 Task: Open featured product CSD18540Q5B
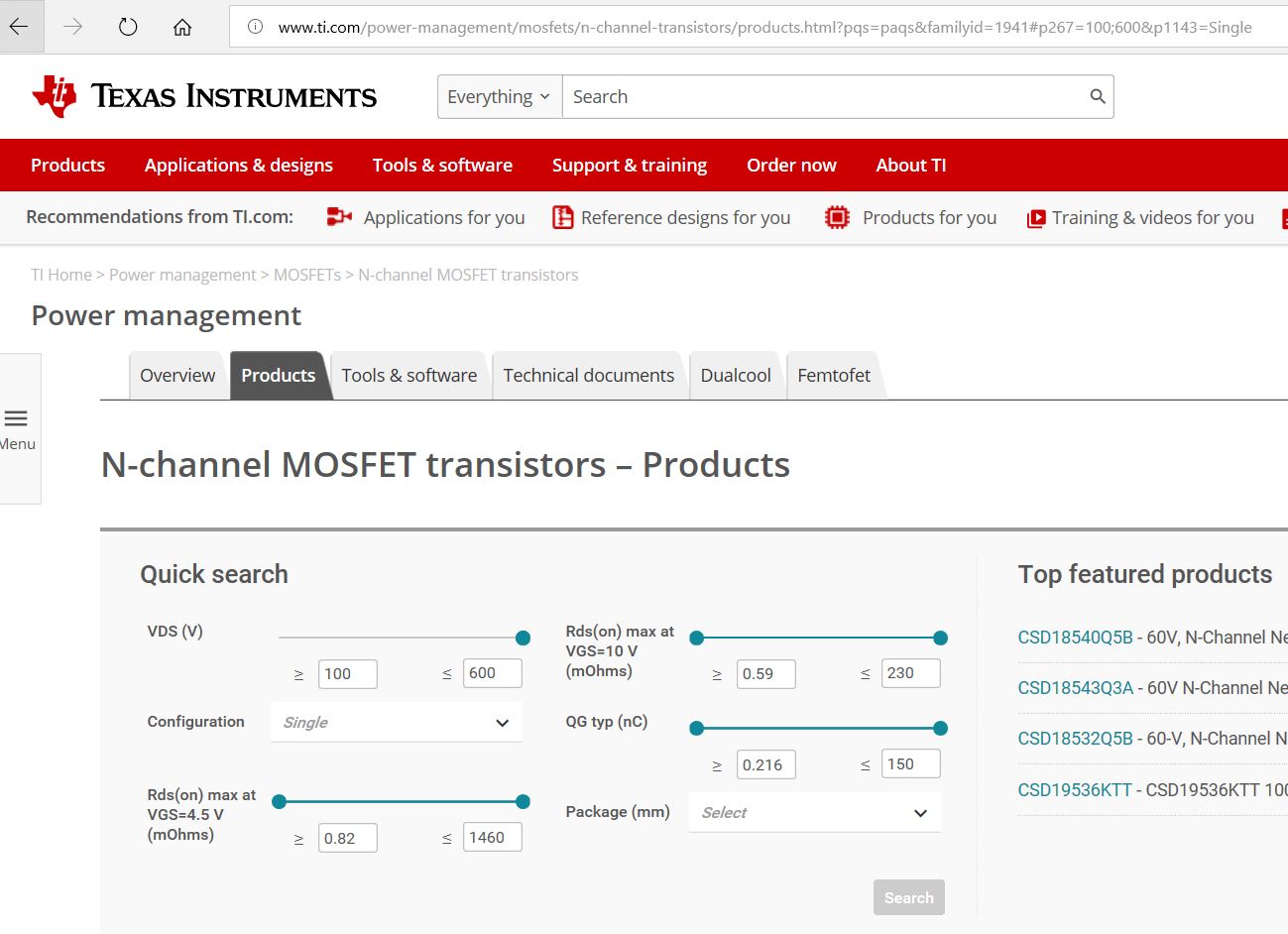point(1076,638)
